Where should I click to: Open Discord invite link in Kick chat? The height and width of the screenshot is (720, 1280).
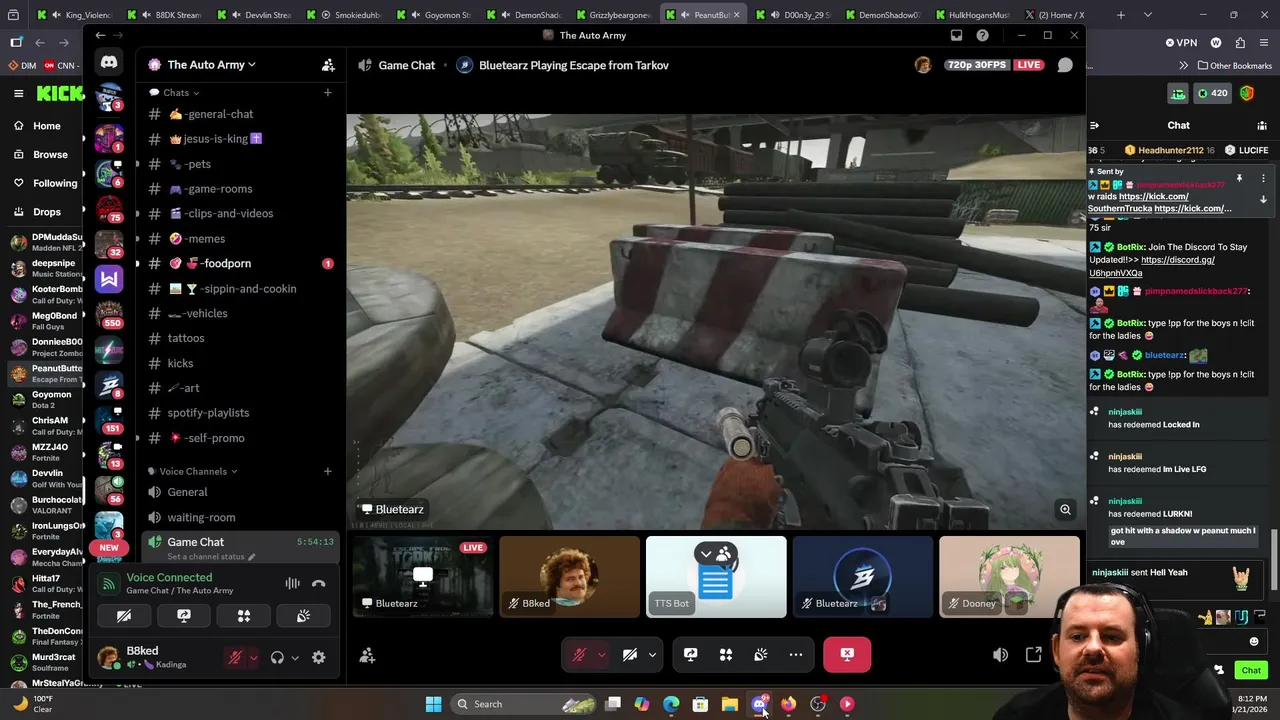pyautogui.click(x=1152, y=266)
